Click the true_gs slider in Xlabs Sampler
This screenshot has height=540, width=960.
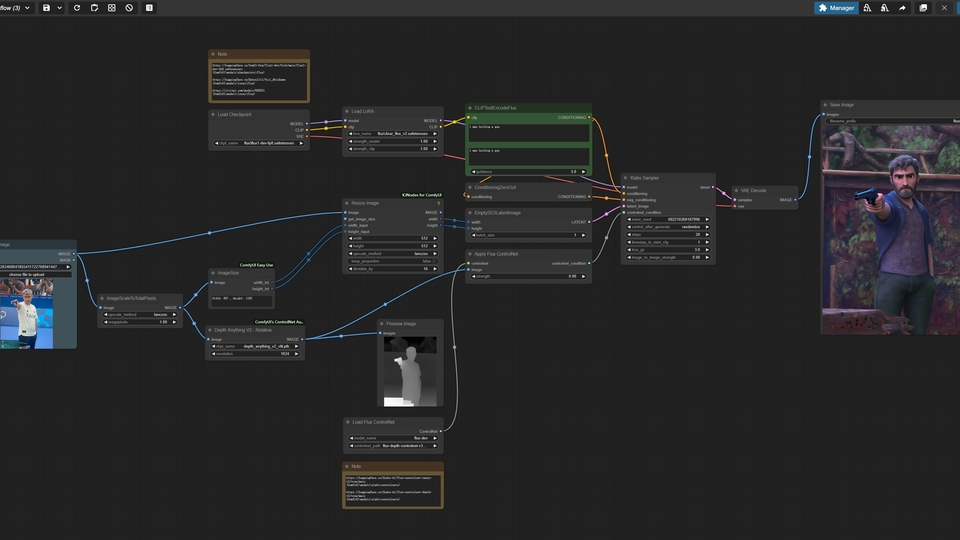pos(668,250)
